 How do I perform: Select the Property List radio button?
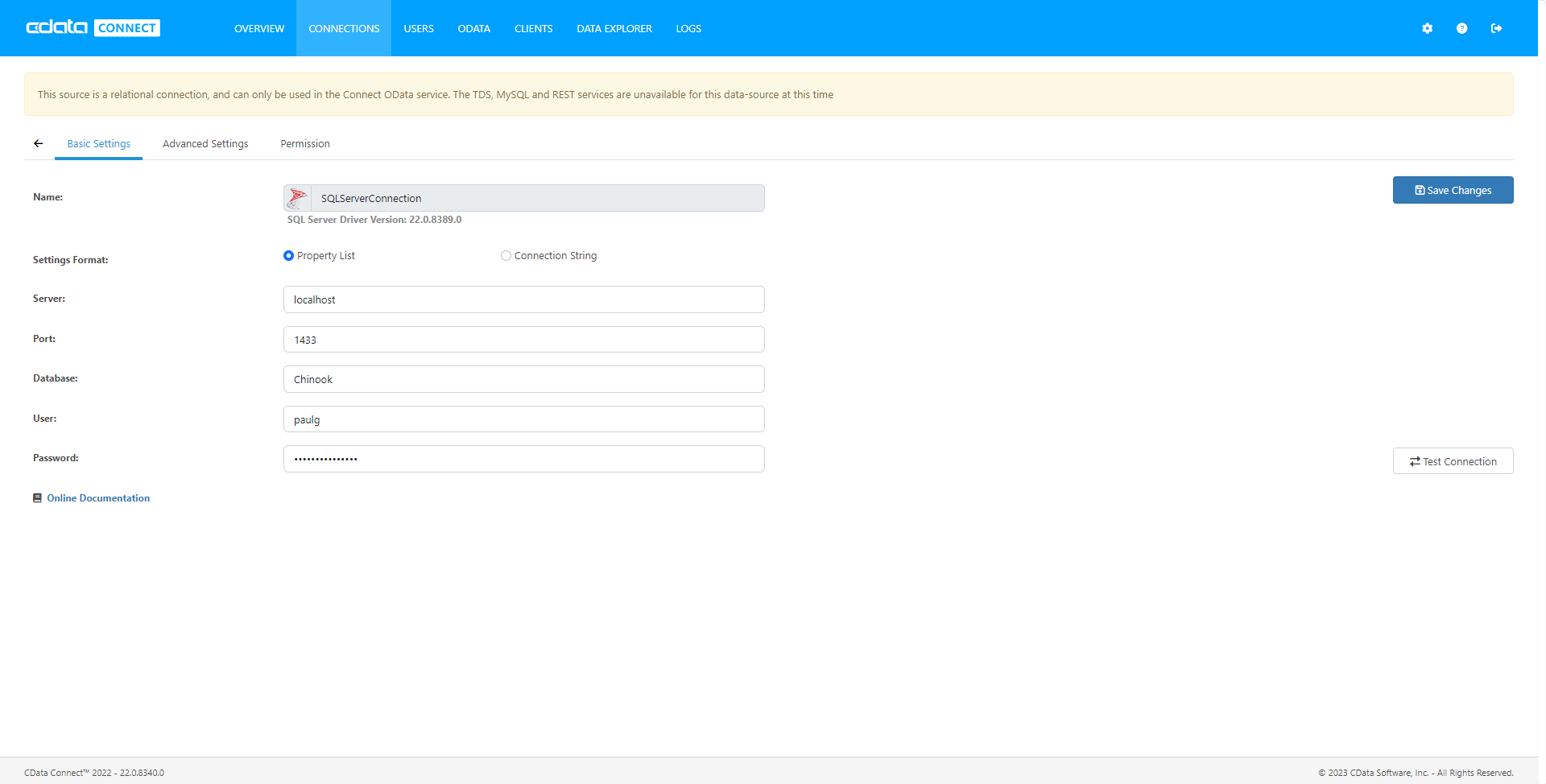[x=288, y=256]
